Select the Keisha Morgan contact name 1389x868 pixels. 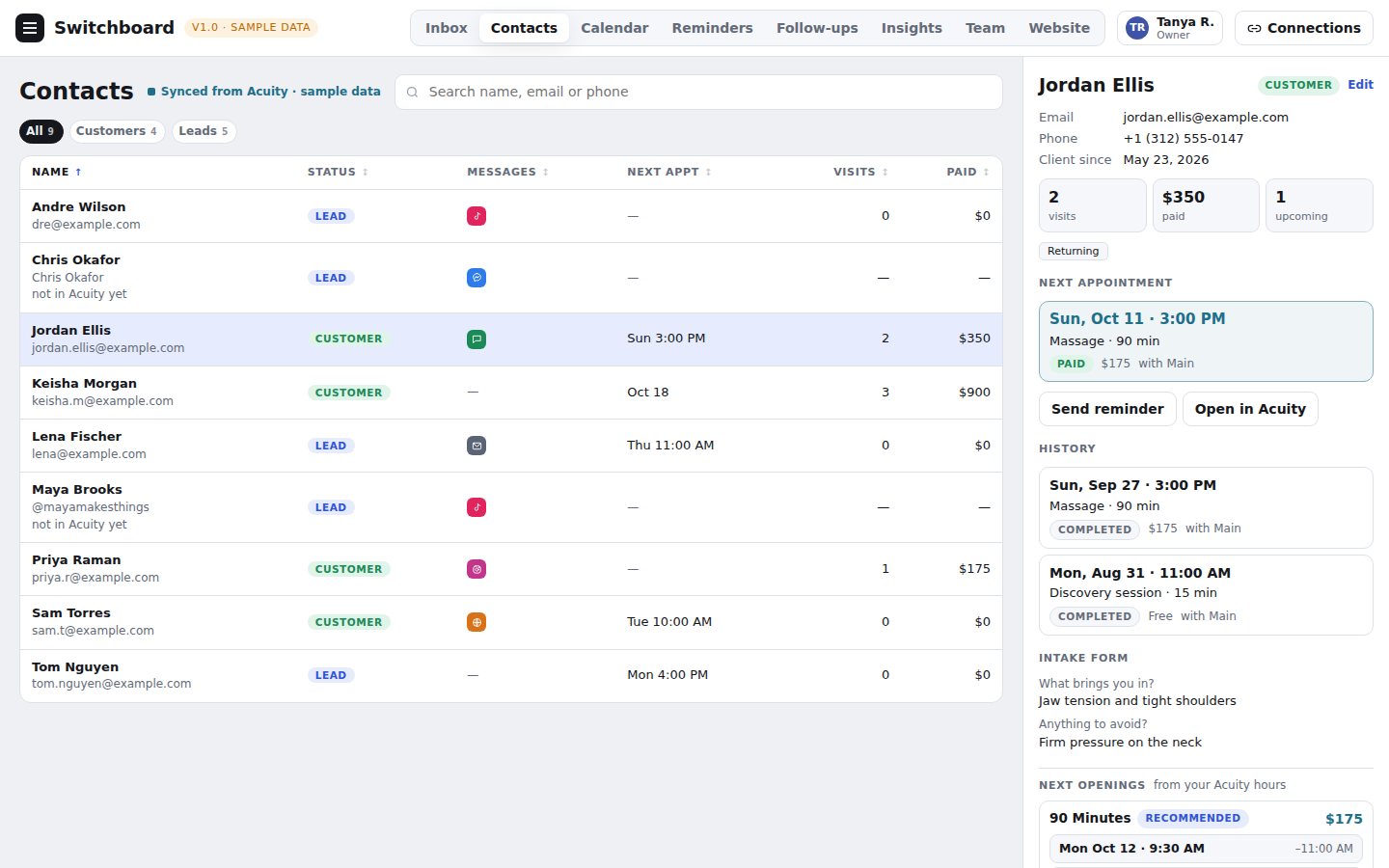click(84, 384)
